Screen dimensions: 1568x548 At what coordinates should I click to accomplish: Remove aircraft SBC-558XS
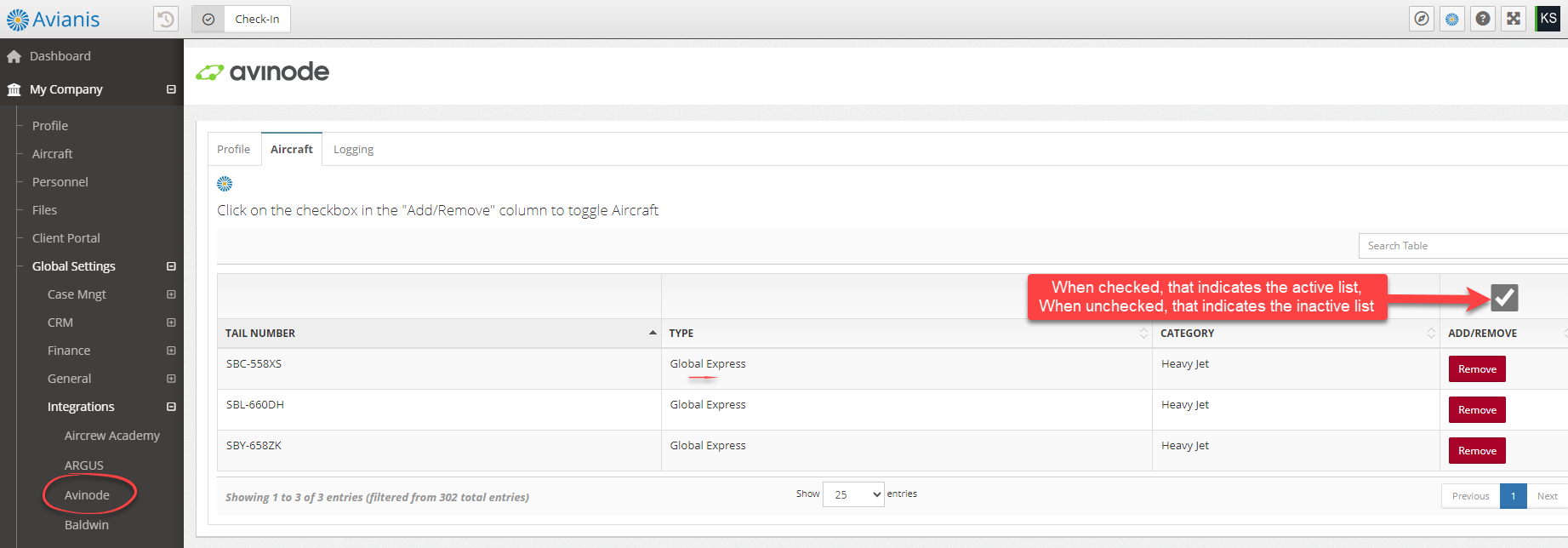pos(1477,369)
